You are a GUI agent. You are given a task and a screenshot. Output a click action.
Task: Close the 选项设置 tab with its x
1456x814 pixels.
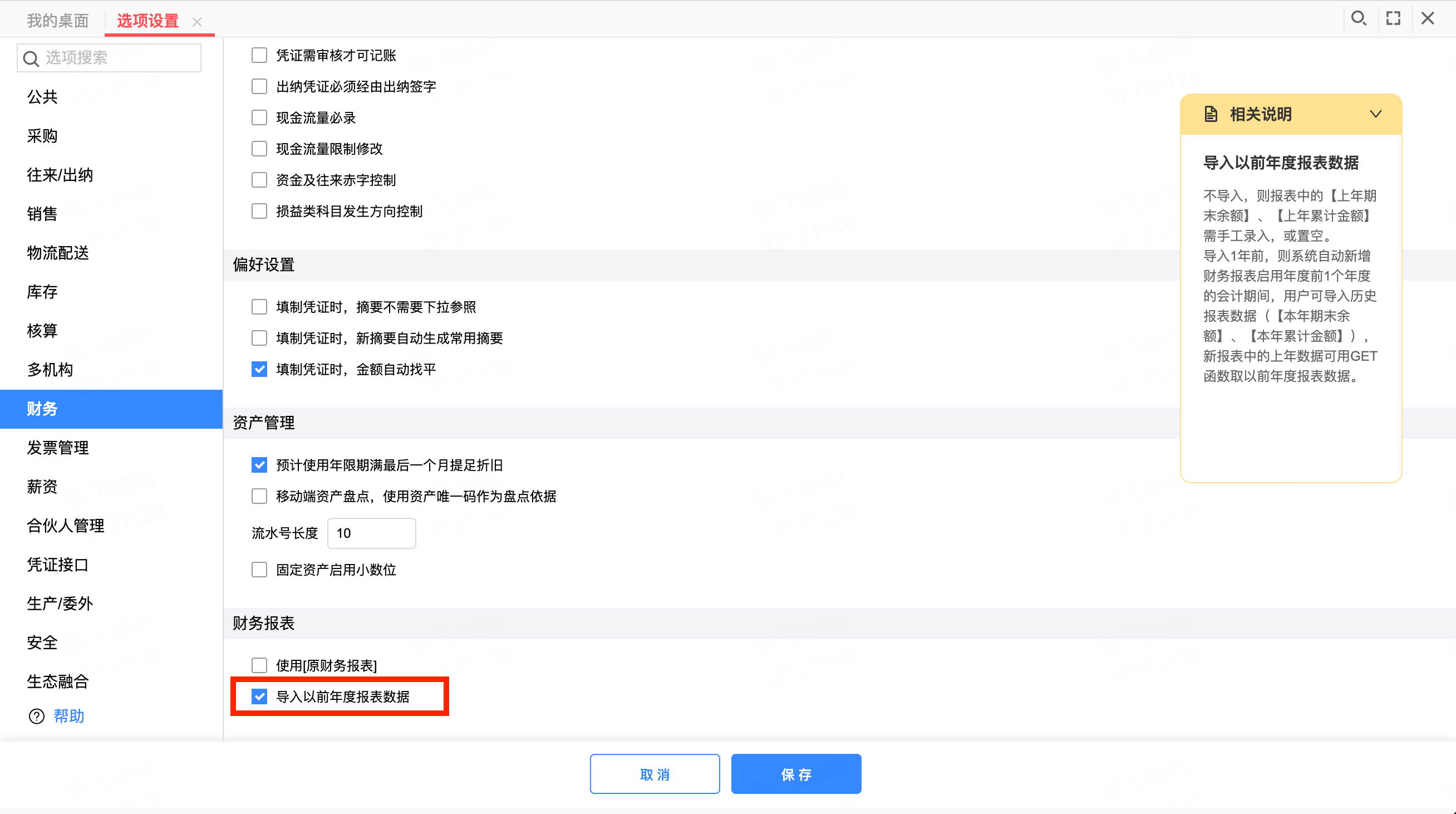(196, 22)
